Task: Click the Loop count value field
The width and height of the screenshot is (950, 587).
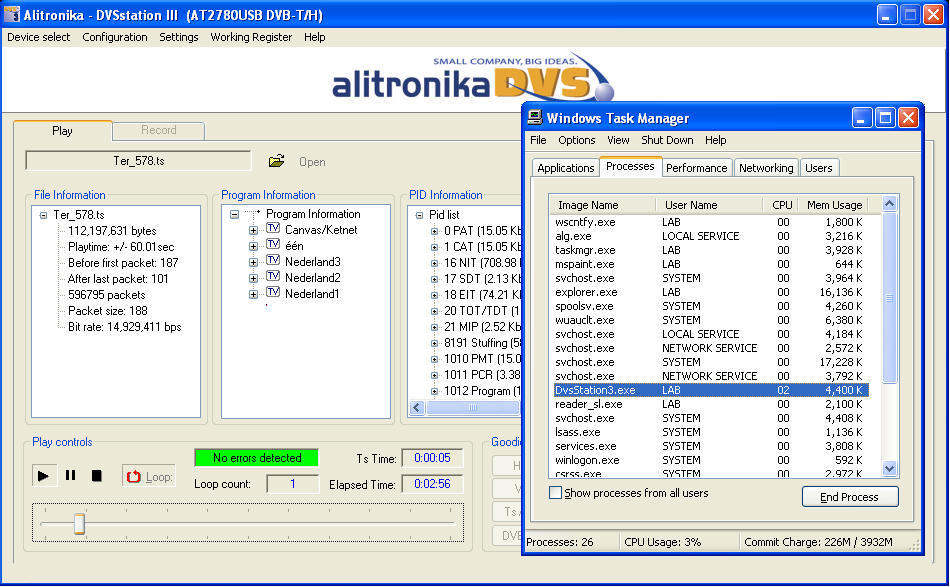Action: pyautogui.click(x=293, y=484)
